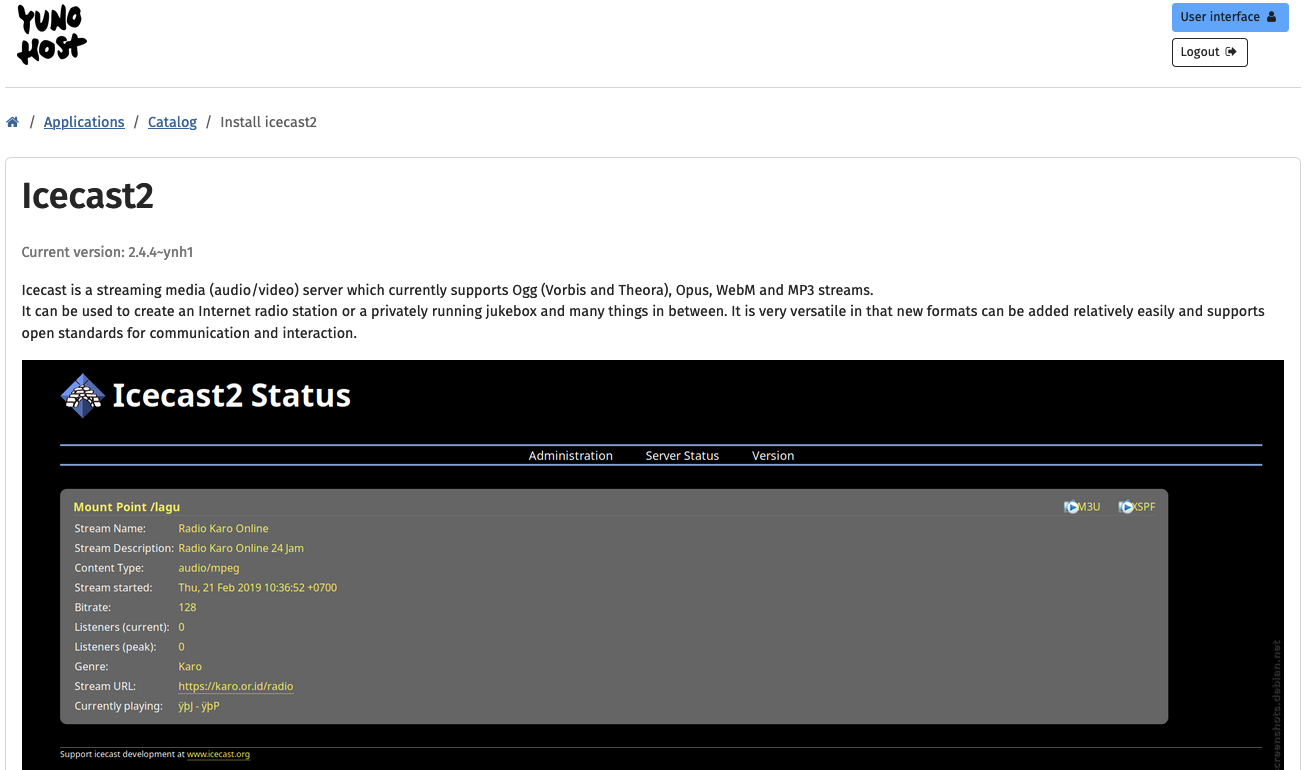Visit the www.icecast.org link

pyautogui.click(x=218, y=754)
